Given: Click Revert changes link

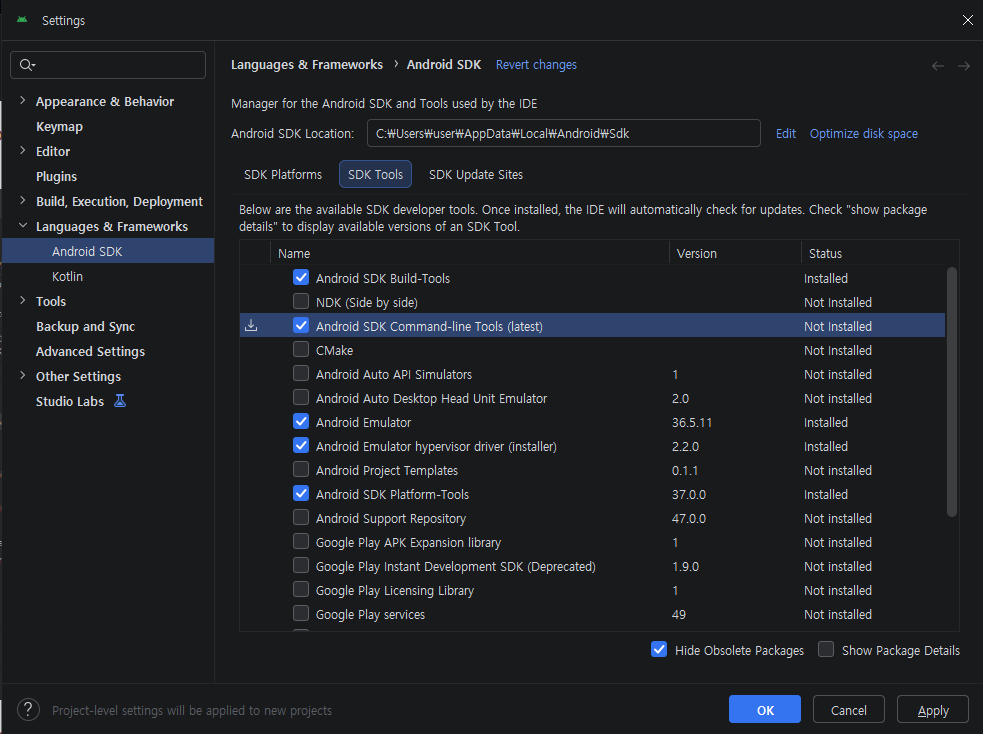Looking at the screenshot, I should (x=536, y=65).
